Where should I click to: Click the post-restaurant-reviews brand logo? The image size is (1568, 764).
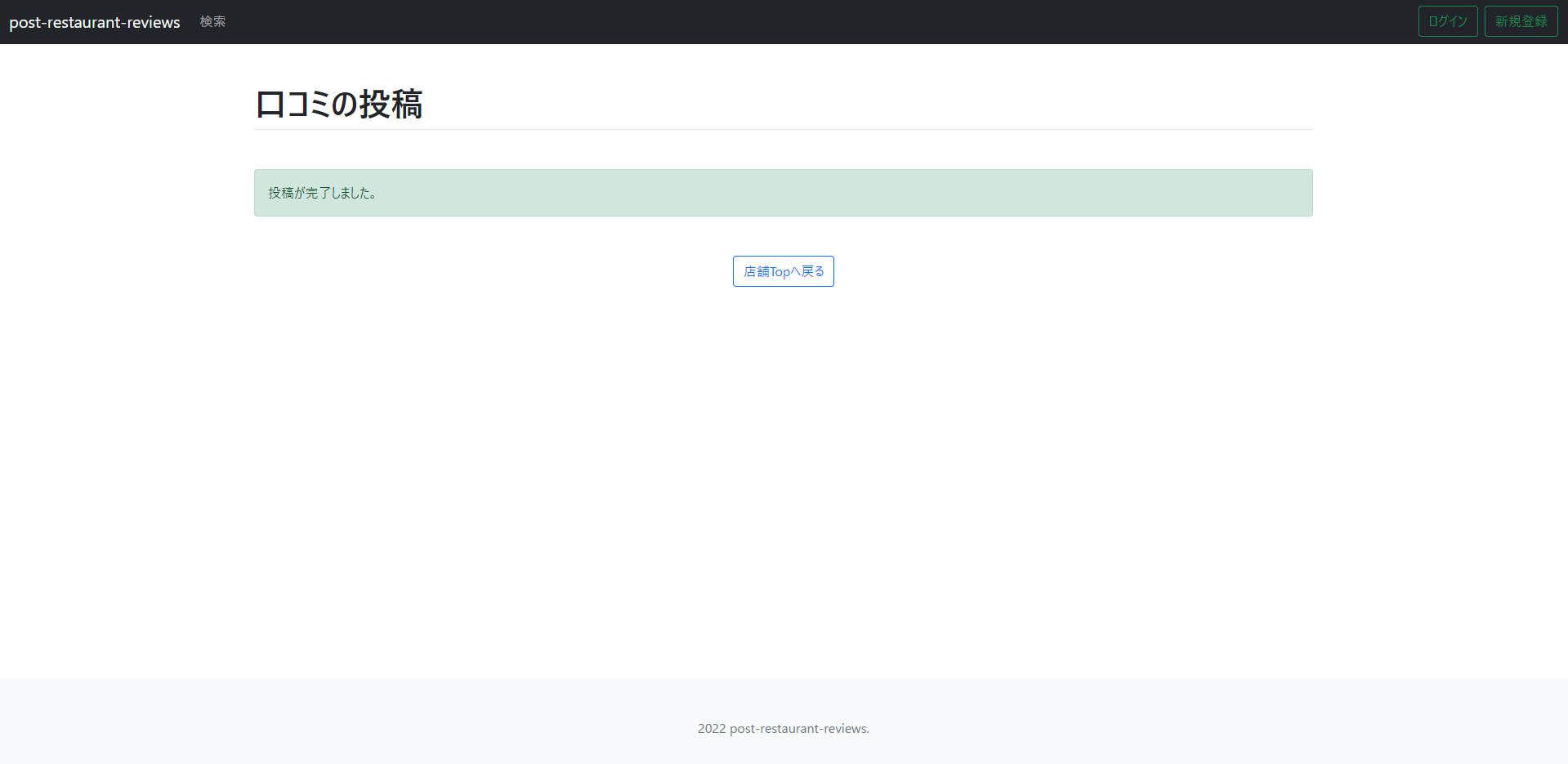point(94,22)
